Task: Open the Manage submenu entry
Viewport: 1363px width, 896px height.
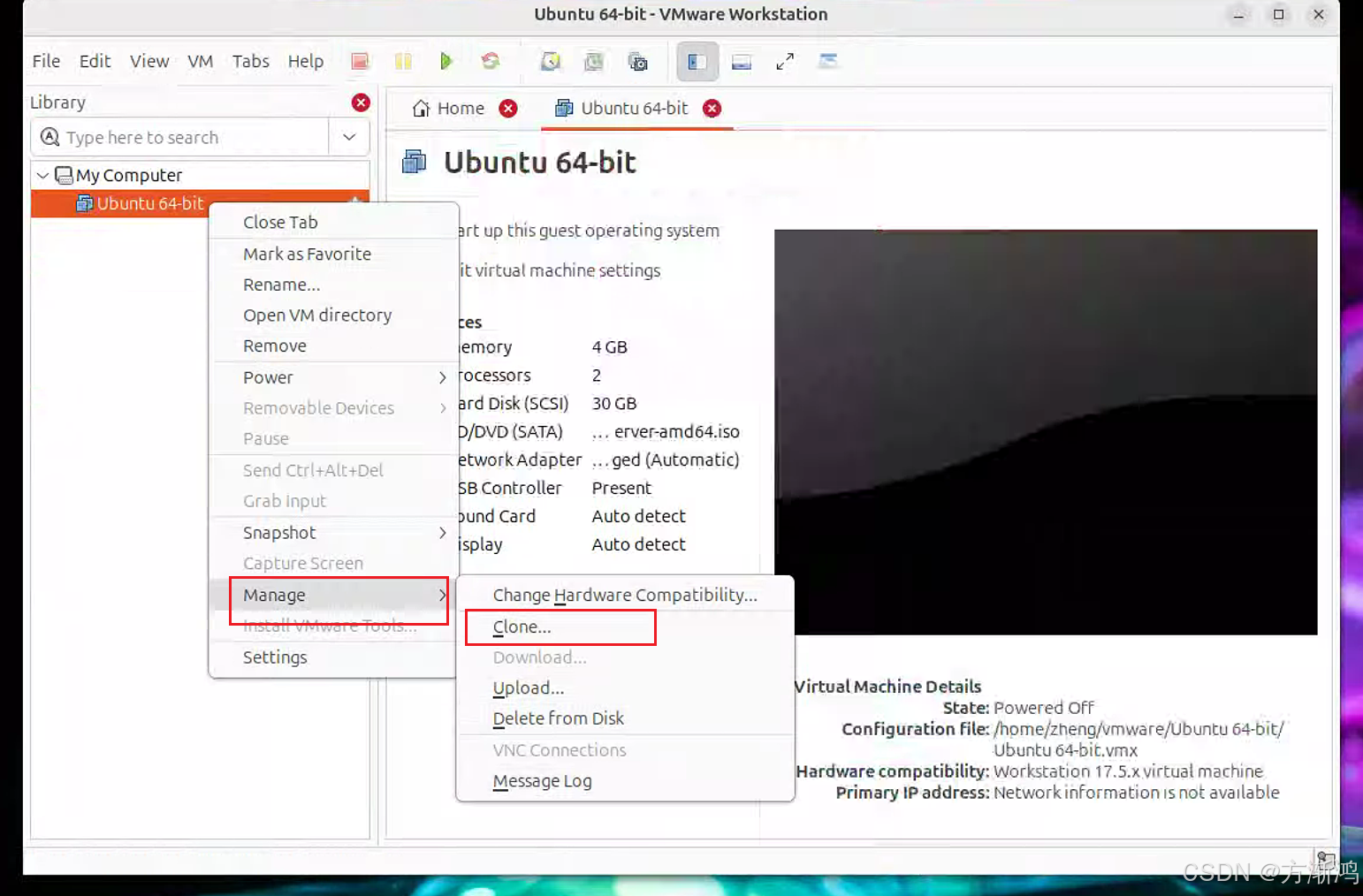Action: coord(333,595)
